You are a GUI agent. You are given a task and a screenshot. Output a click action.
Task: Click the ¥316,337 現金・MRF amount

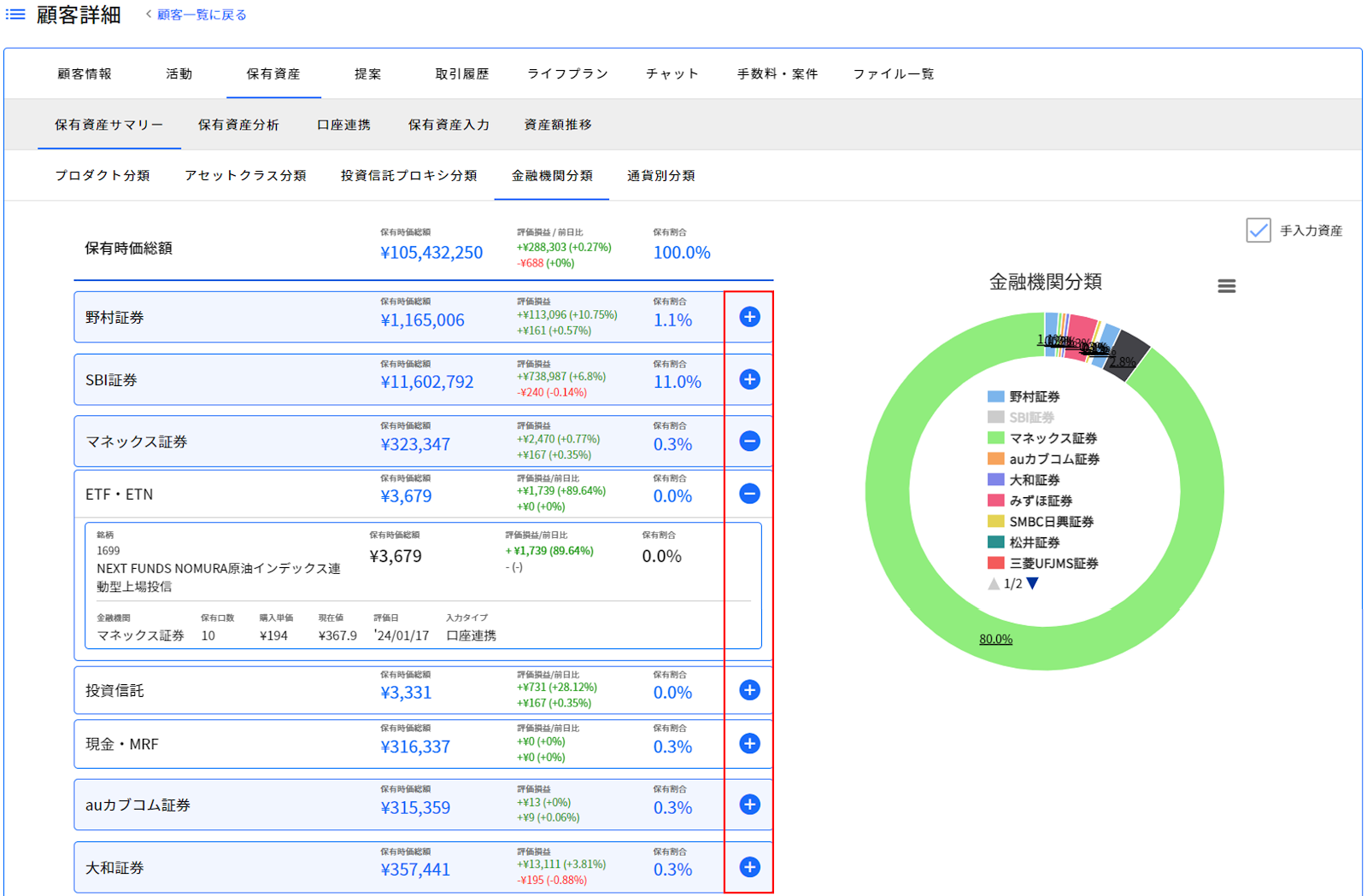pos(415,747)
